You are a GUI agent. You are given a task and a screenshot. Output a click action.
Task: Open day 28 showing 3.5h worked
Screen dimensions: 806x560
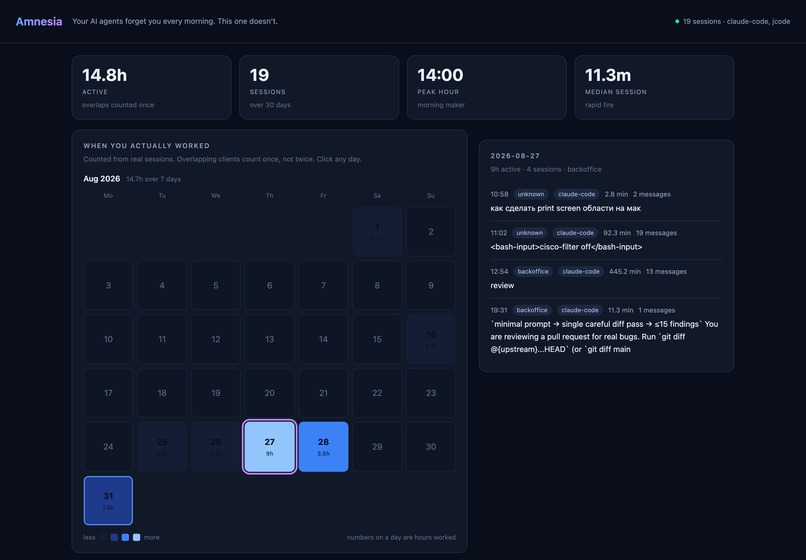[x=323, y=447]
